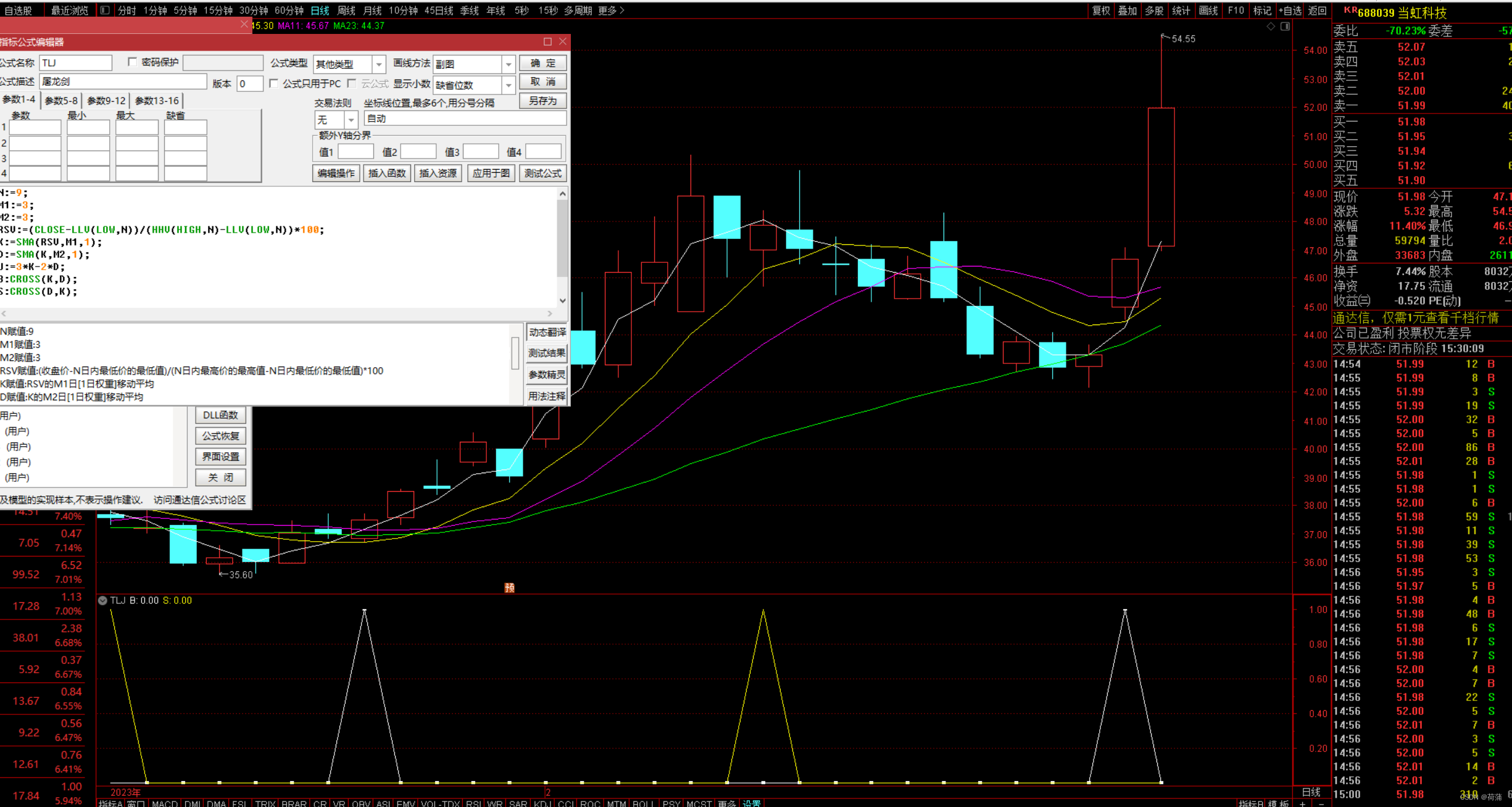1512x807 pixels.
Task: Click the 叠加 toolbar button
Action: tap(1128, 10)
